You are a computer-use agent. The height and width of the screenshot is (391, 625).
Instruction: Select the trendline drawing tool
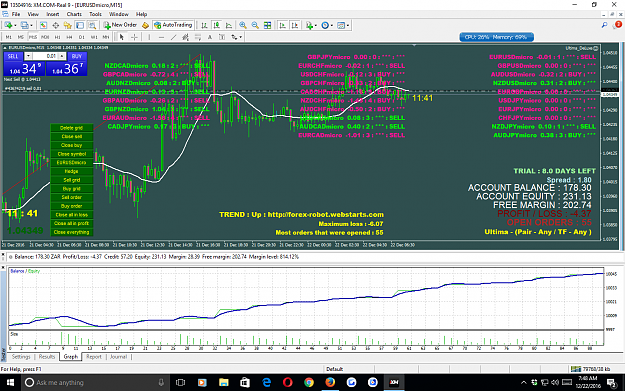(173, 37)
